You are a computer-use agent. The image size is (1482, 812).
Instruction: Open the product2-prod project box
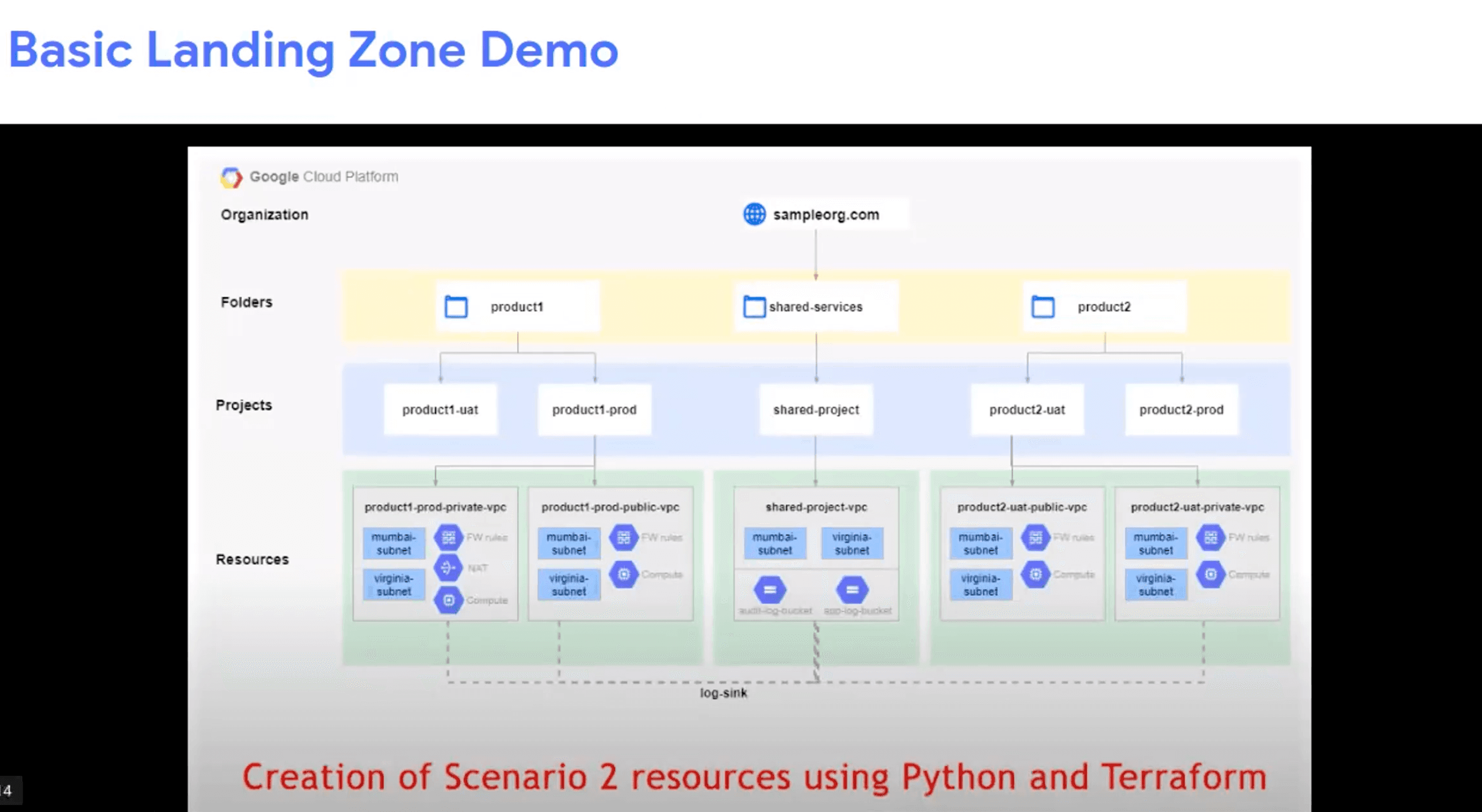(x=1181, y=409)
